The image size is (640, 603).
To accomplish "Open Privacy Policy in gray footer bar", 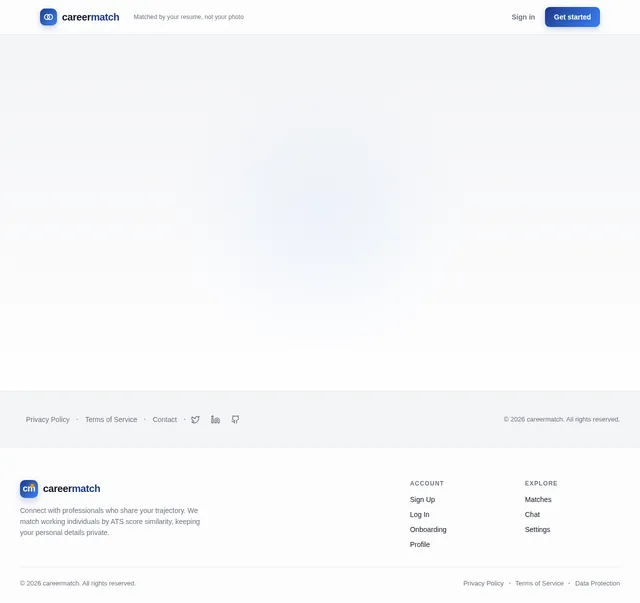I will 48,419.
